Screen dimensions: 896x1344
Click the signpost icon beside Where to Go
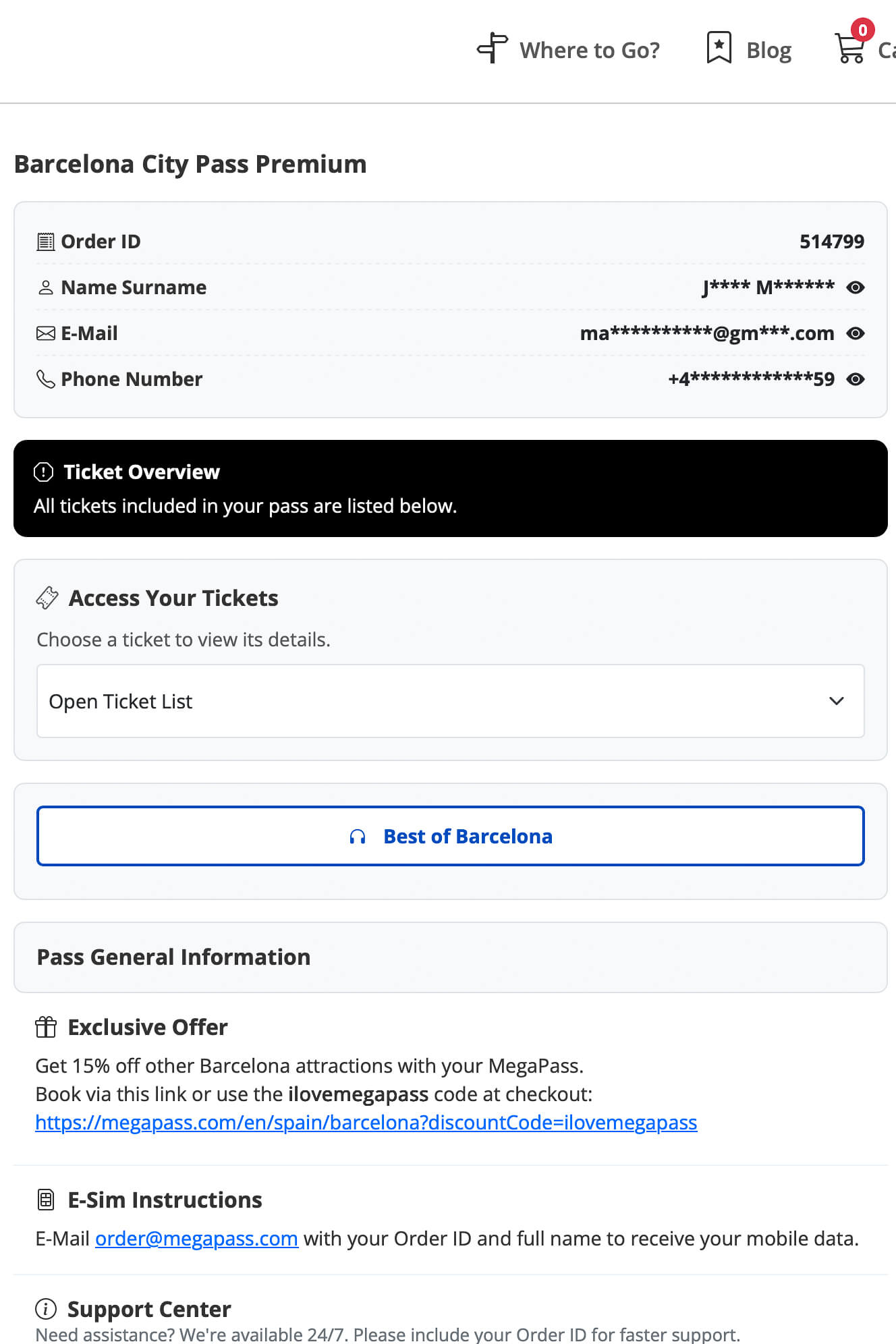[x=493, y=49]
